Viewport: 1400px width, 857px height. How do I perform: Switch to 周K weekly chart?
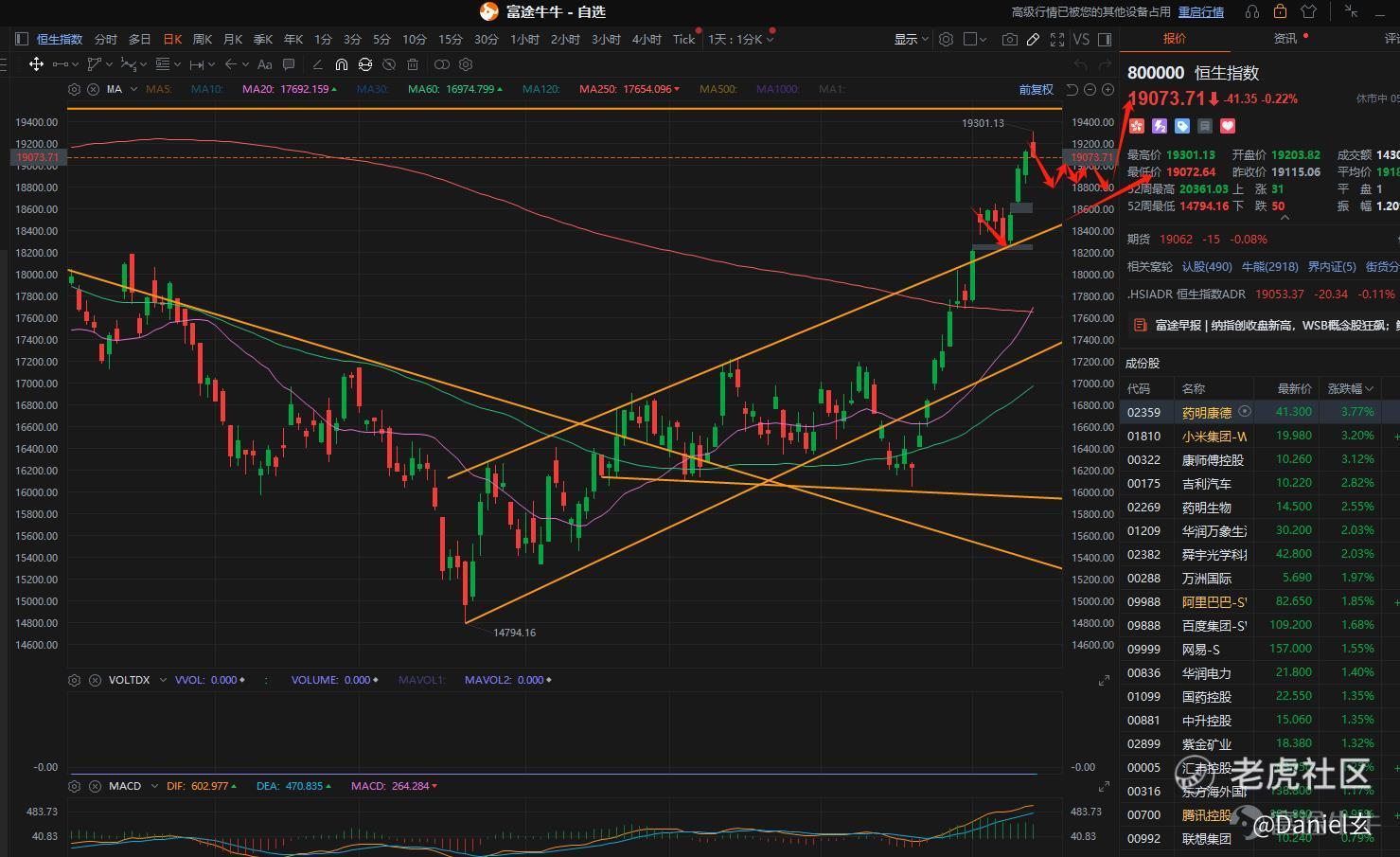point(203,39)
